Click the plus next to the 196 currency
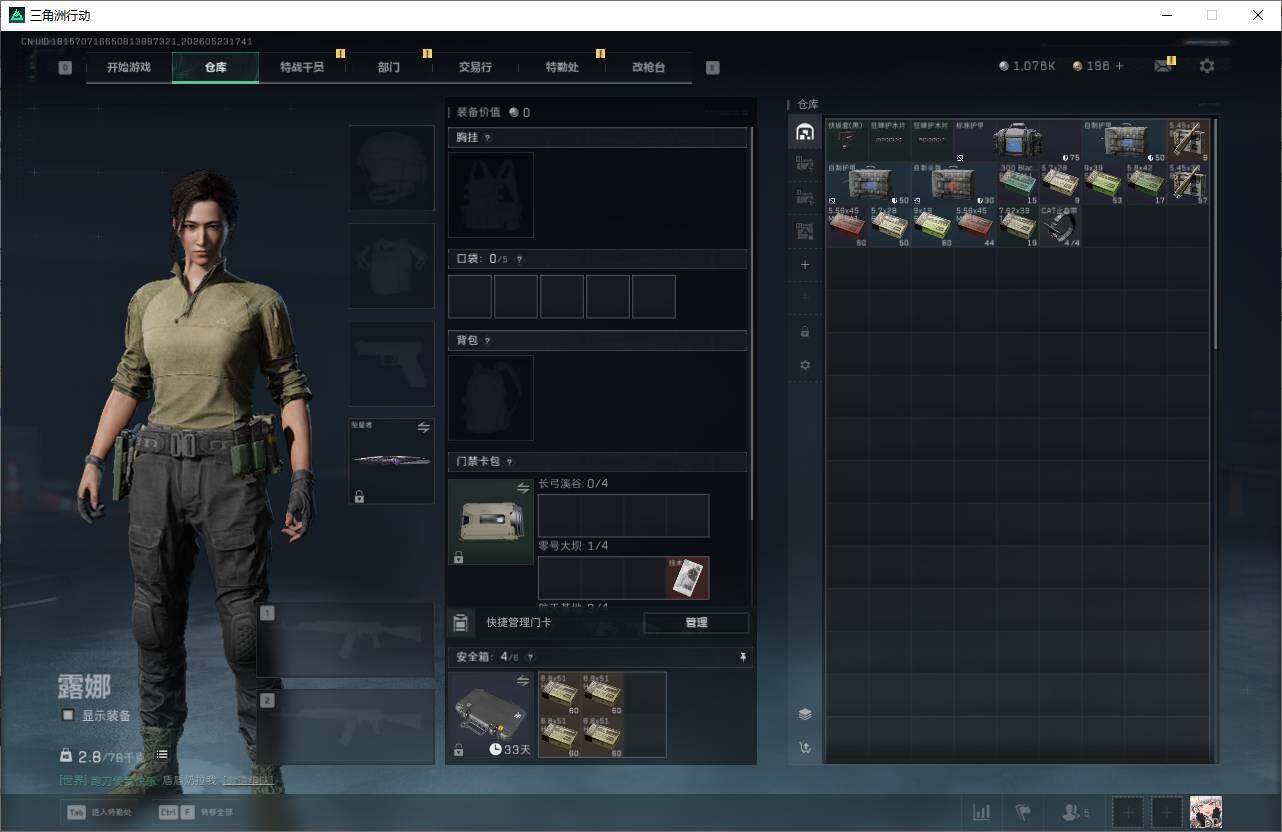 click(1119, 66)
